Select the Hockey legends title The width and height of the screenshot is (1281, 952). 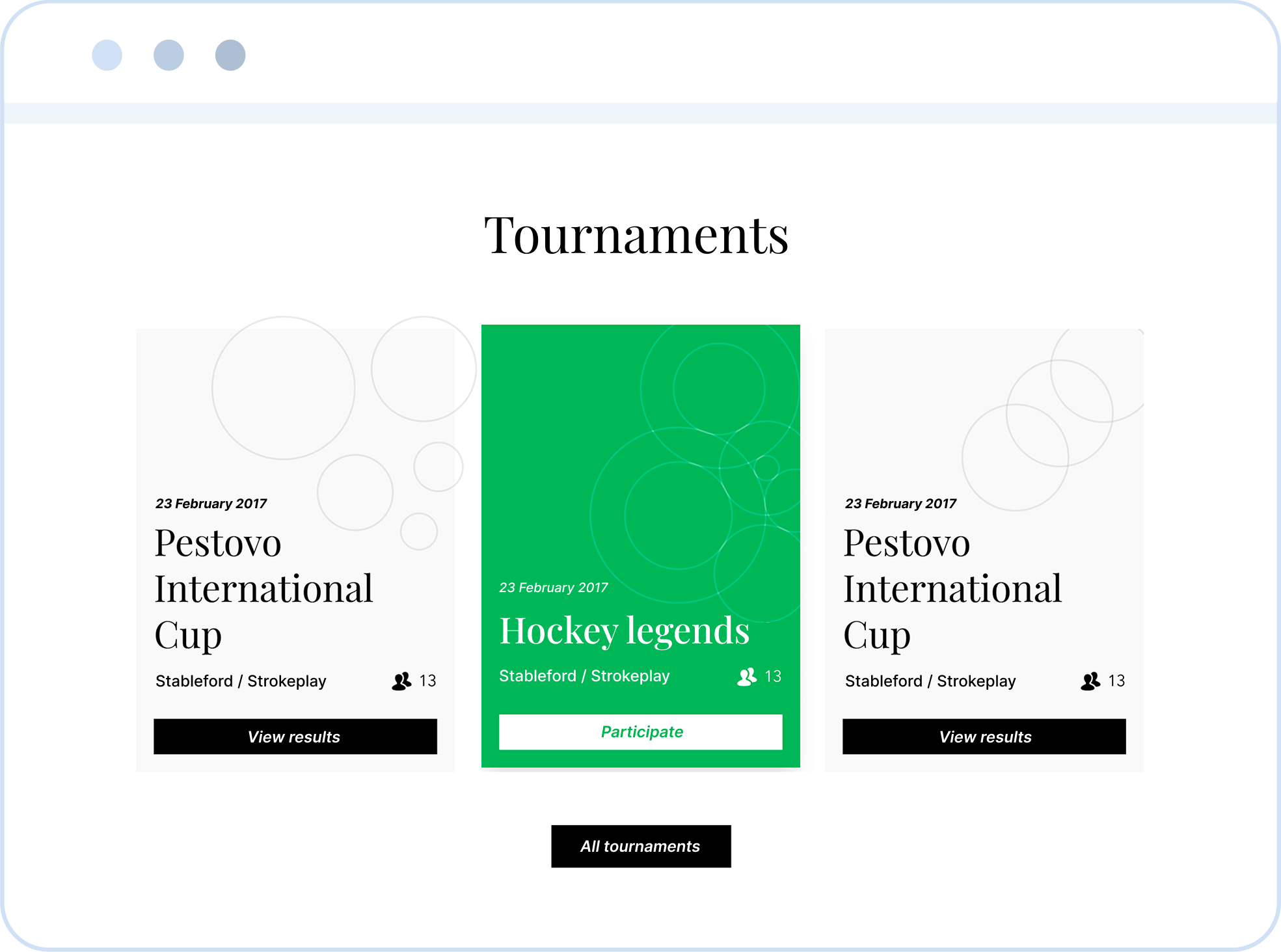(624, 631)
